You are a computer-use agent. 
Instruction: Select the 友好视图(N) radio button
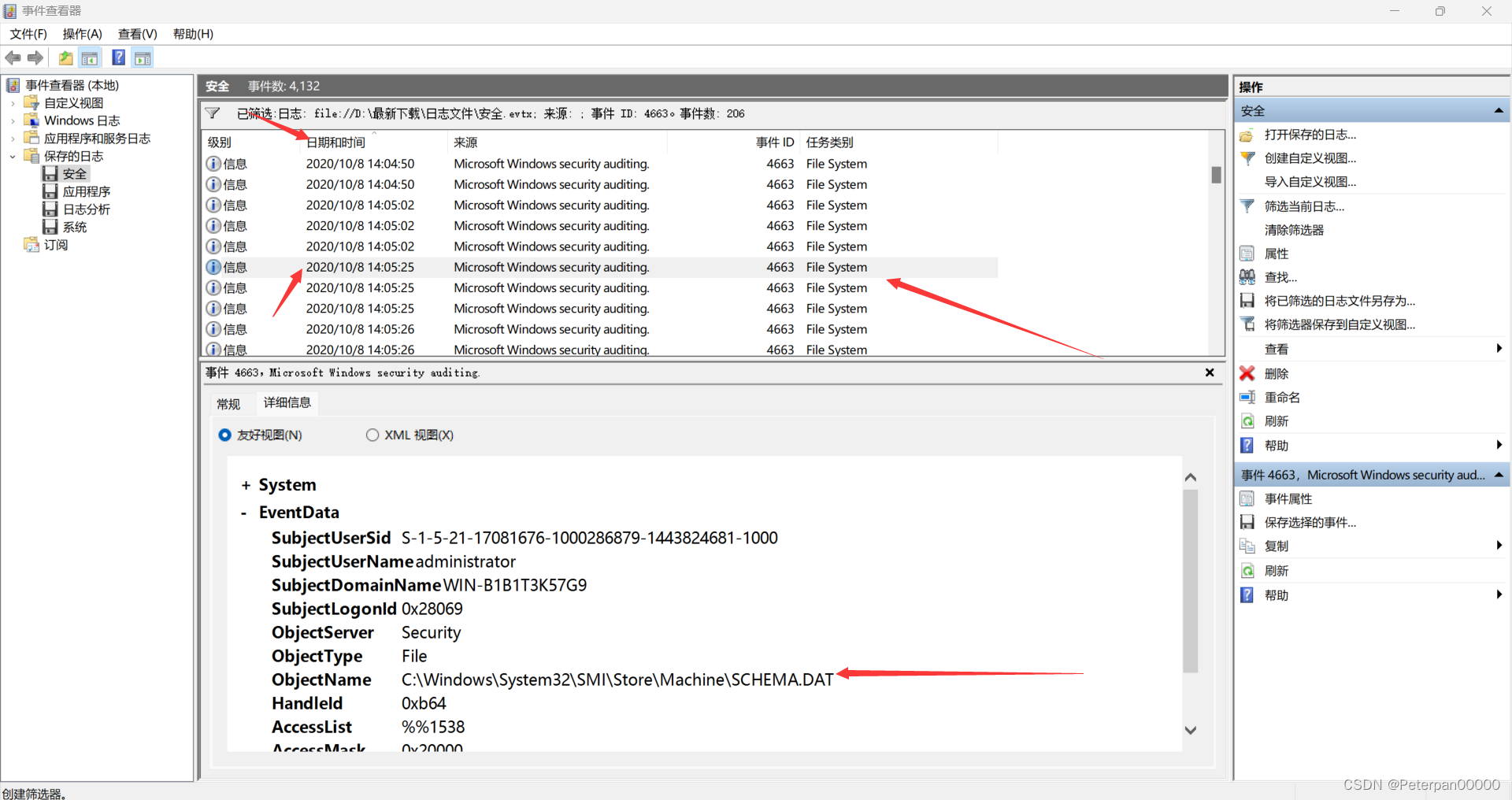(224, 435)
